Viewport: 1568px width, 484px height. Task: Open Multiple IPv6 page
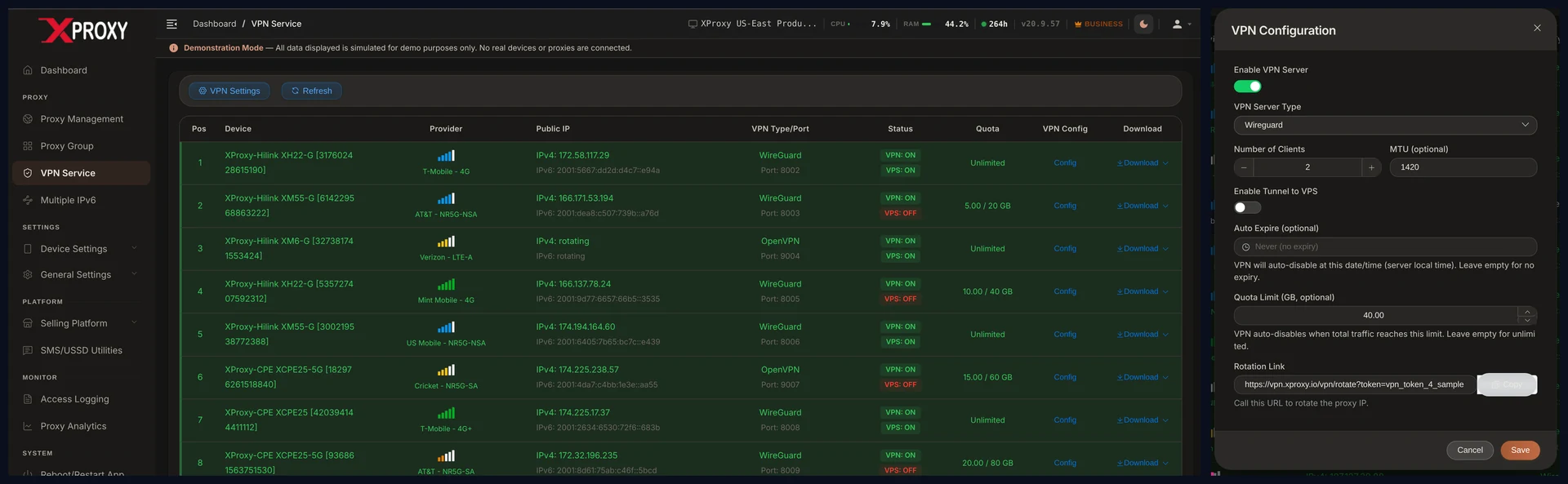[82, 200]
